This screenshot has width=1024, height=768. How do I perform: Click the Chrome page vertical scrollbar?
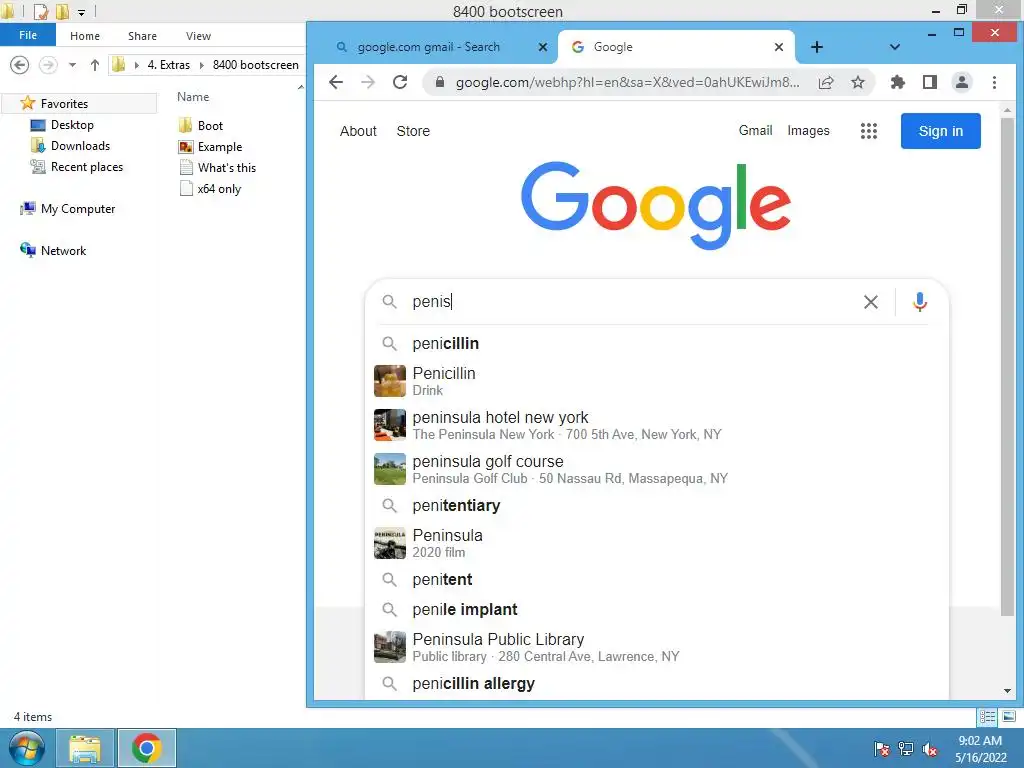(1007, 366)
